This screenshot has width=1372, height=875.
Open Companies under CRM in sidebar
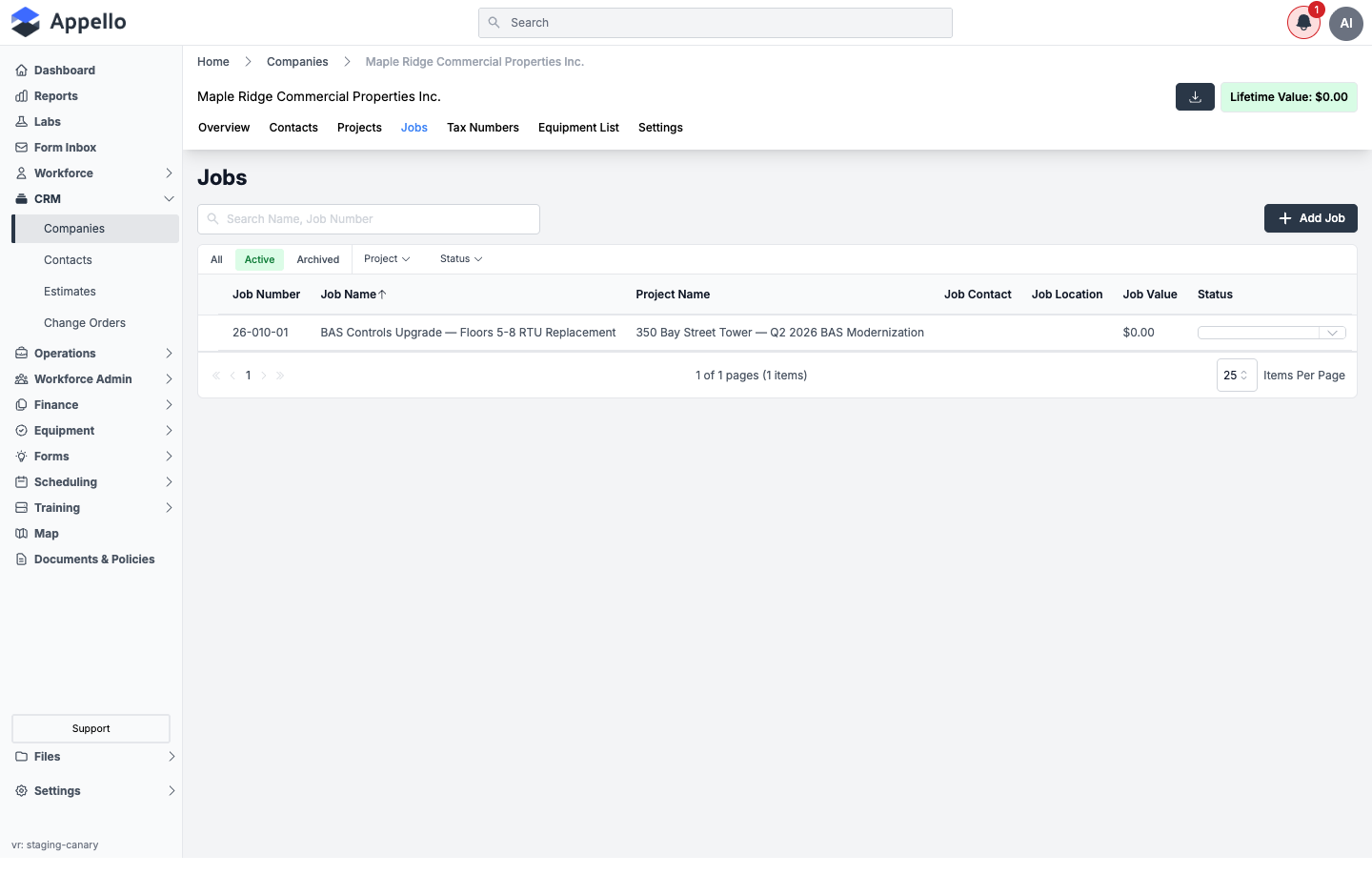pyautogui.click(x=95, y=229)
